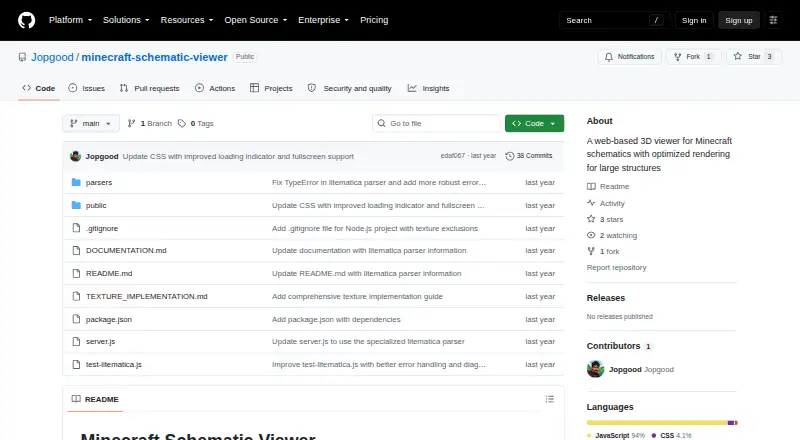Open header menu icon beside Sign up
This screenshot has width=800, height=440.
pyautogui.click(x=773, y=20)
